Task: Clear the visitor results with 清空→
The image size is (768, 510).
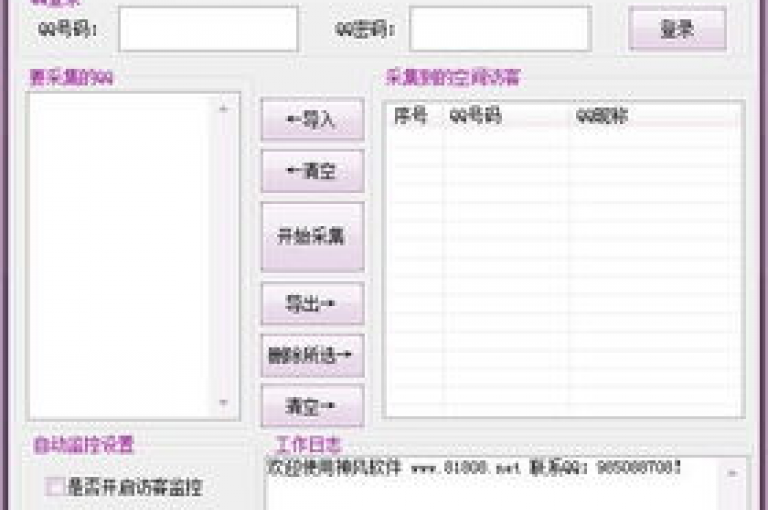Action: (x=312, y=406)
